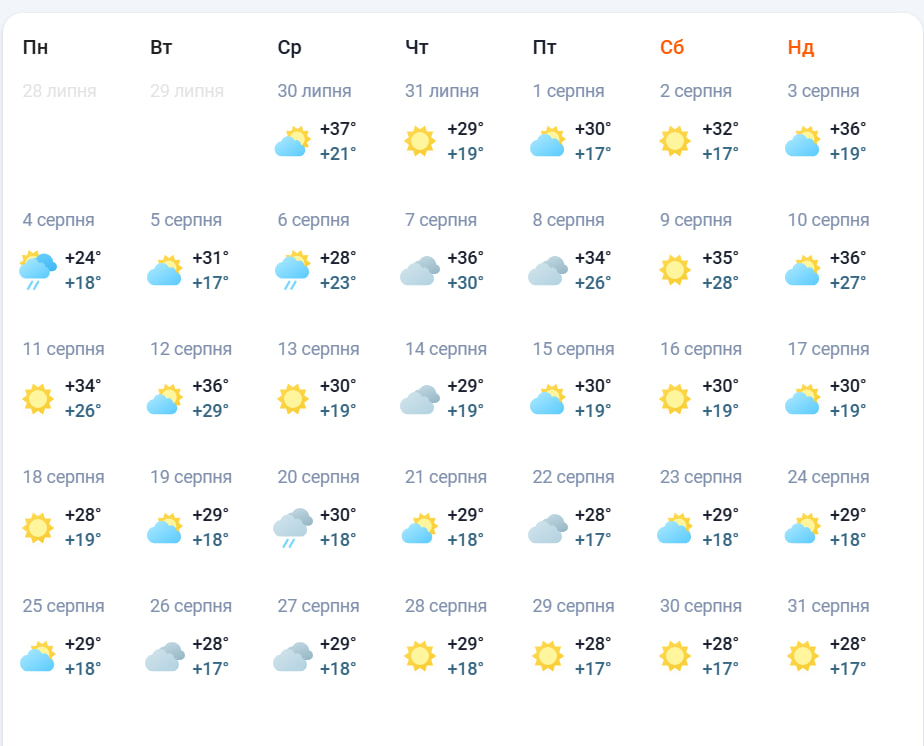Open the forecast for 15 серпня
Viewport: 924px width, 746px height.
point(573,349)
